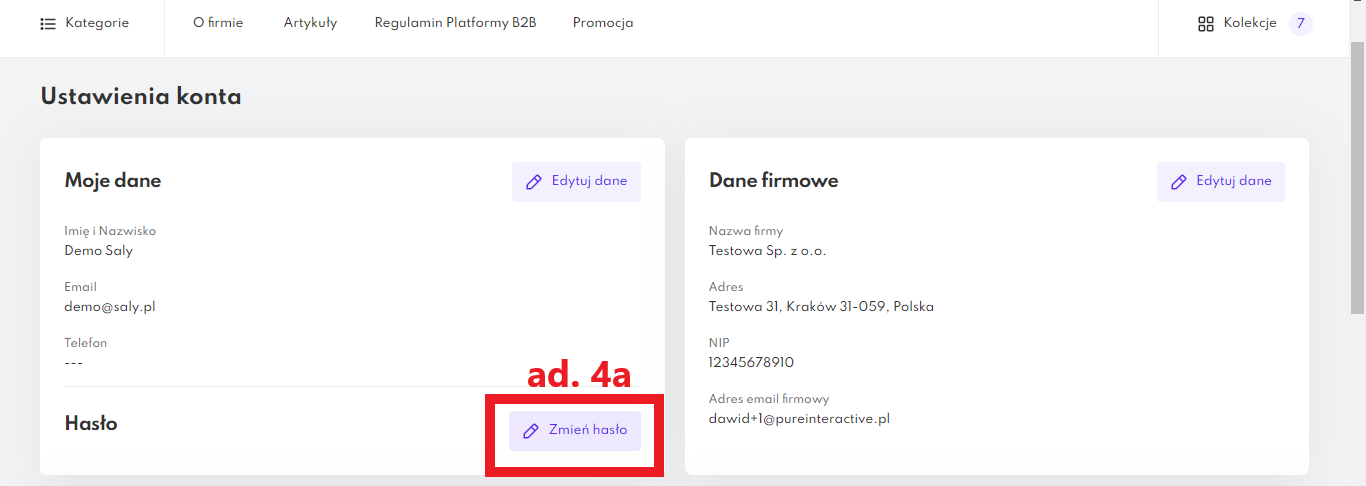Open the Artykuły menu item
Image resolution: width=1366 pixels, height=486 pixels.
[310, 23]
